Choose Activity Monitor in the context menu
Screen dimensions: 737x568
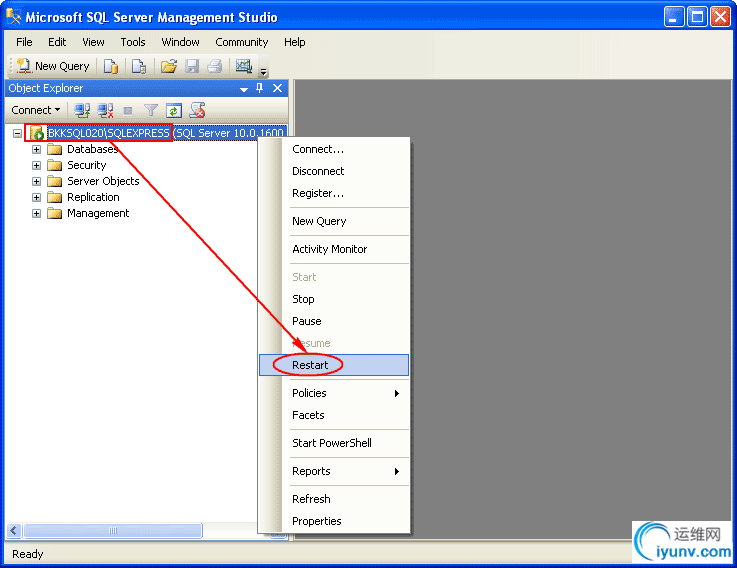334,249
